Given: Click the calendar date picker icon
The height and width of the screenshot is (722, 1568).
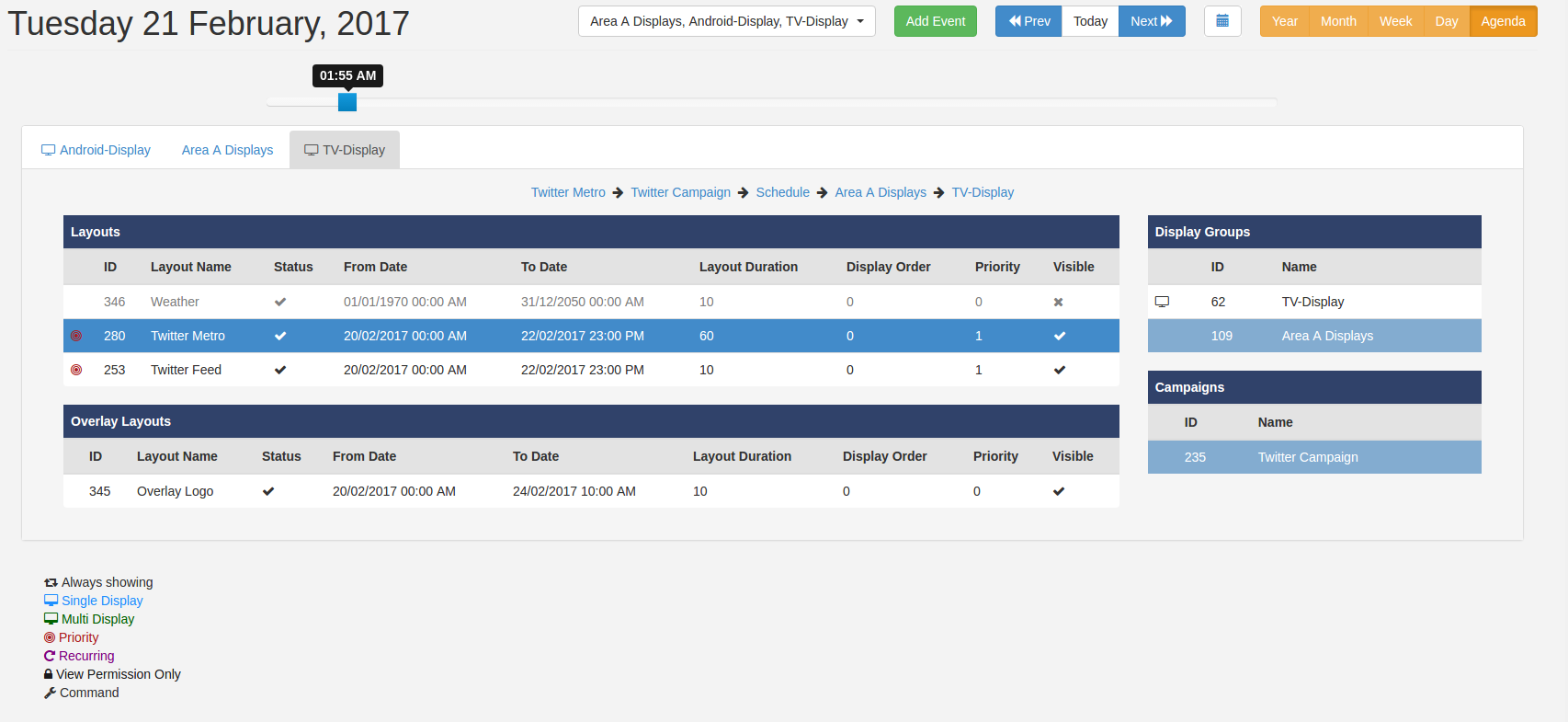Looking at the screenshot, I should click(1222, 21).
